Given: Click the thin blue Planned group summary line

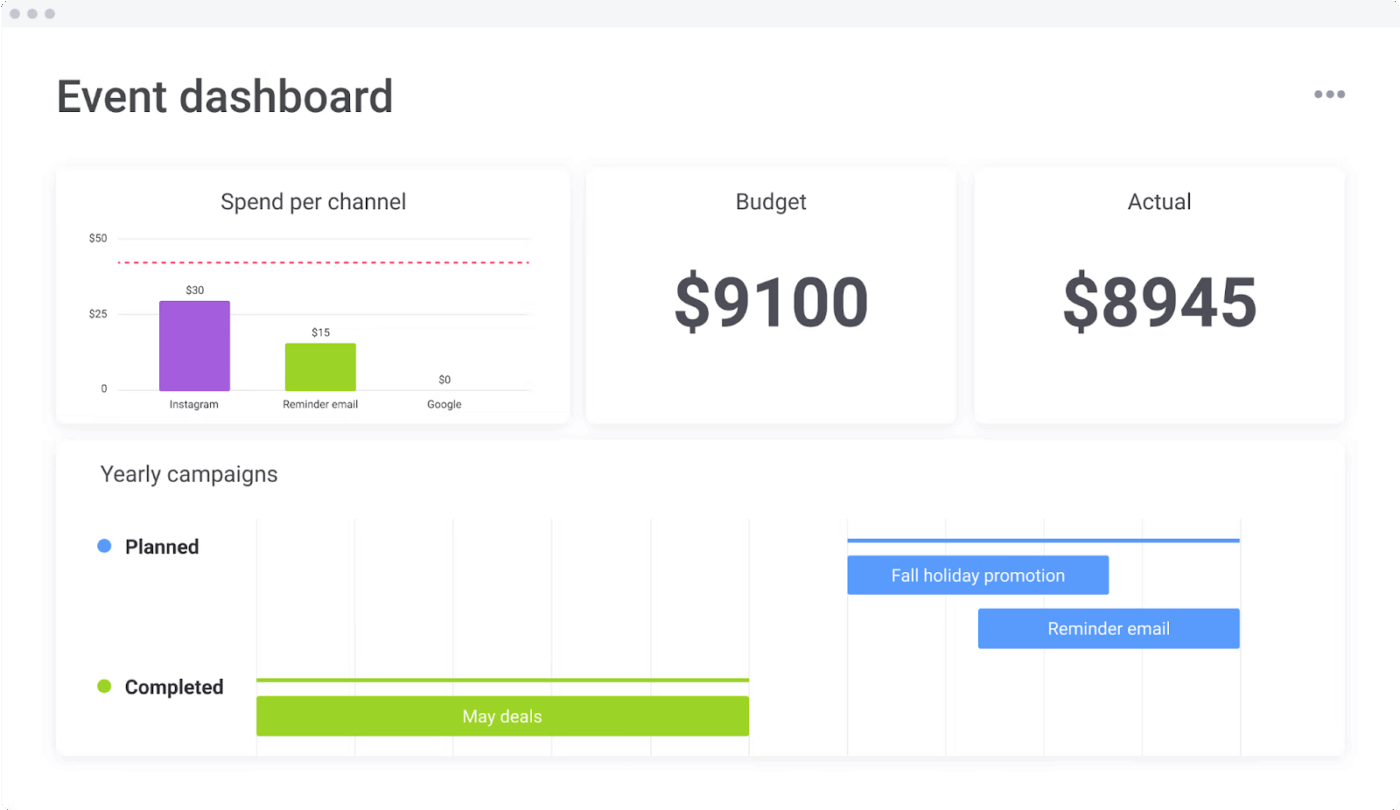Looking at the screenshot, I should pos(1043,541).
